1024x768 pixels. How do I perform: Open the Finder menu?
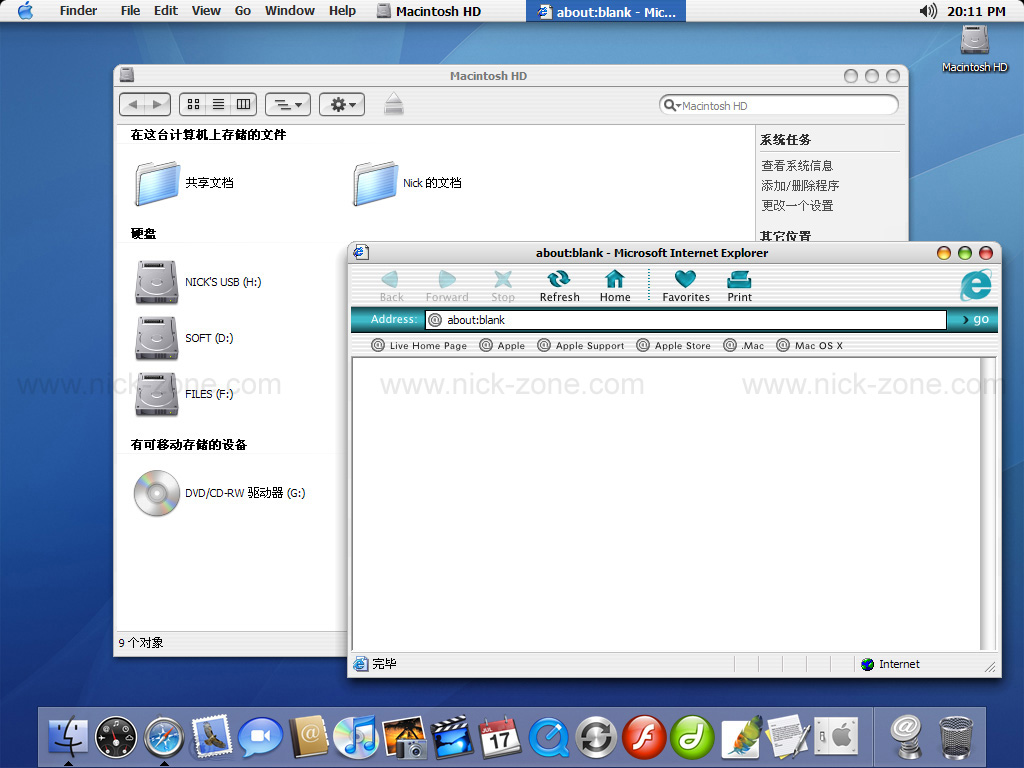[x=78, y=10]
